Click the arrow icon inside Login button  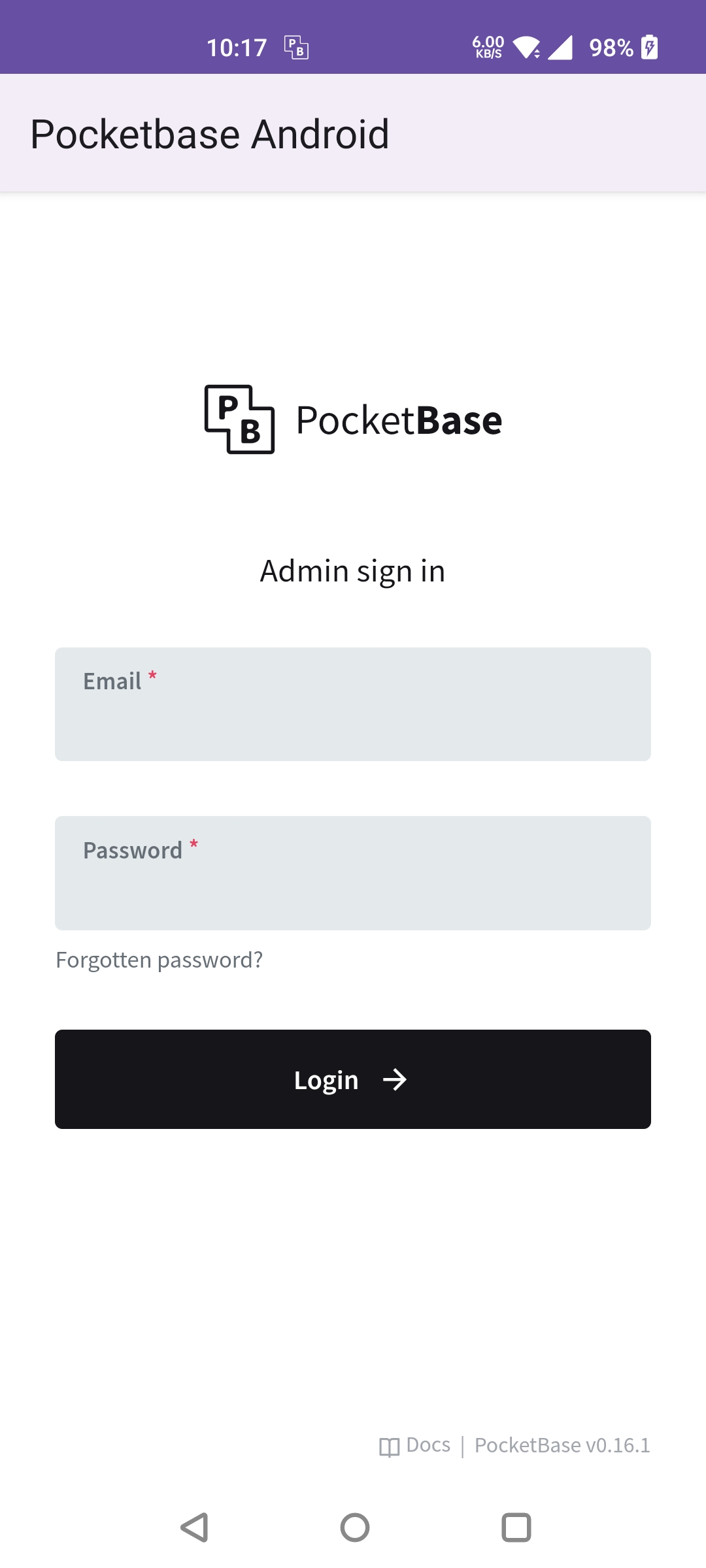pos(395,1079)
